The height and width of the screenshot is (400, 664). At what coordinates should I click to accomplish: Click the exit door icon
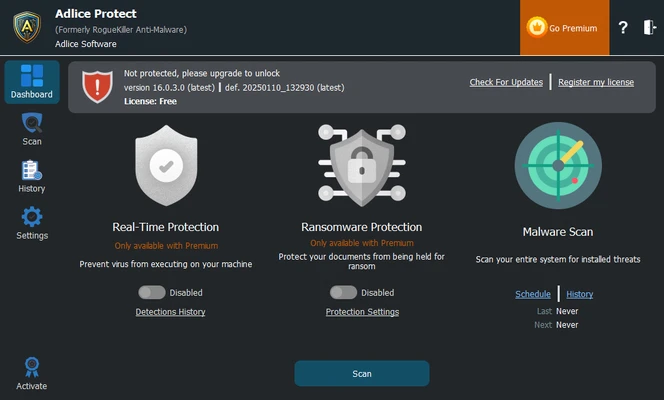pyautogui.click(x=650, y=28)
